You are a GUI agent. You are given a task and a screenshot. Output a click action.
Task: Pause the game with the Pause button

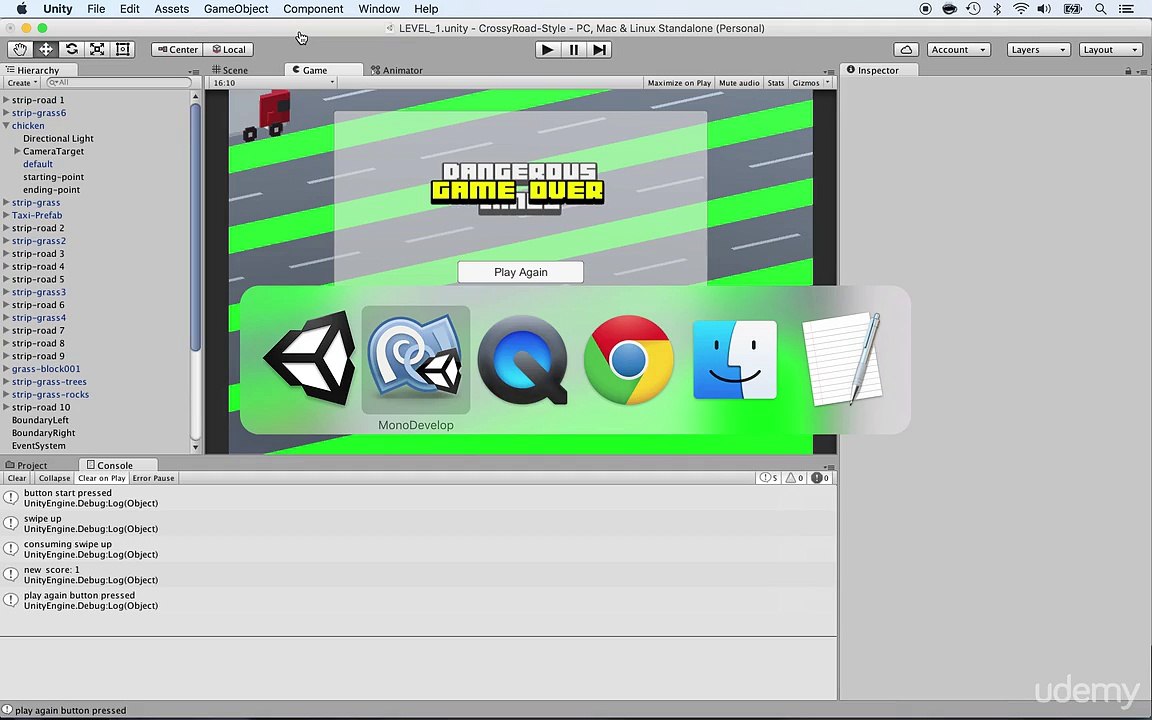pyautogui.click(x=573, y=49)
